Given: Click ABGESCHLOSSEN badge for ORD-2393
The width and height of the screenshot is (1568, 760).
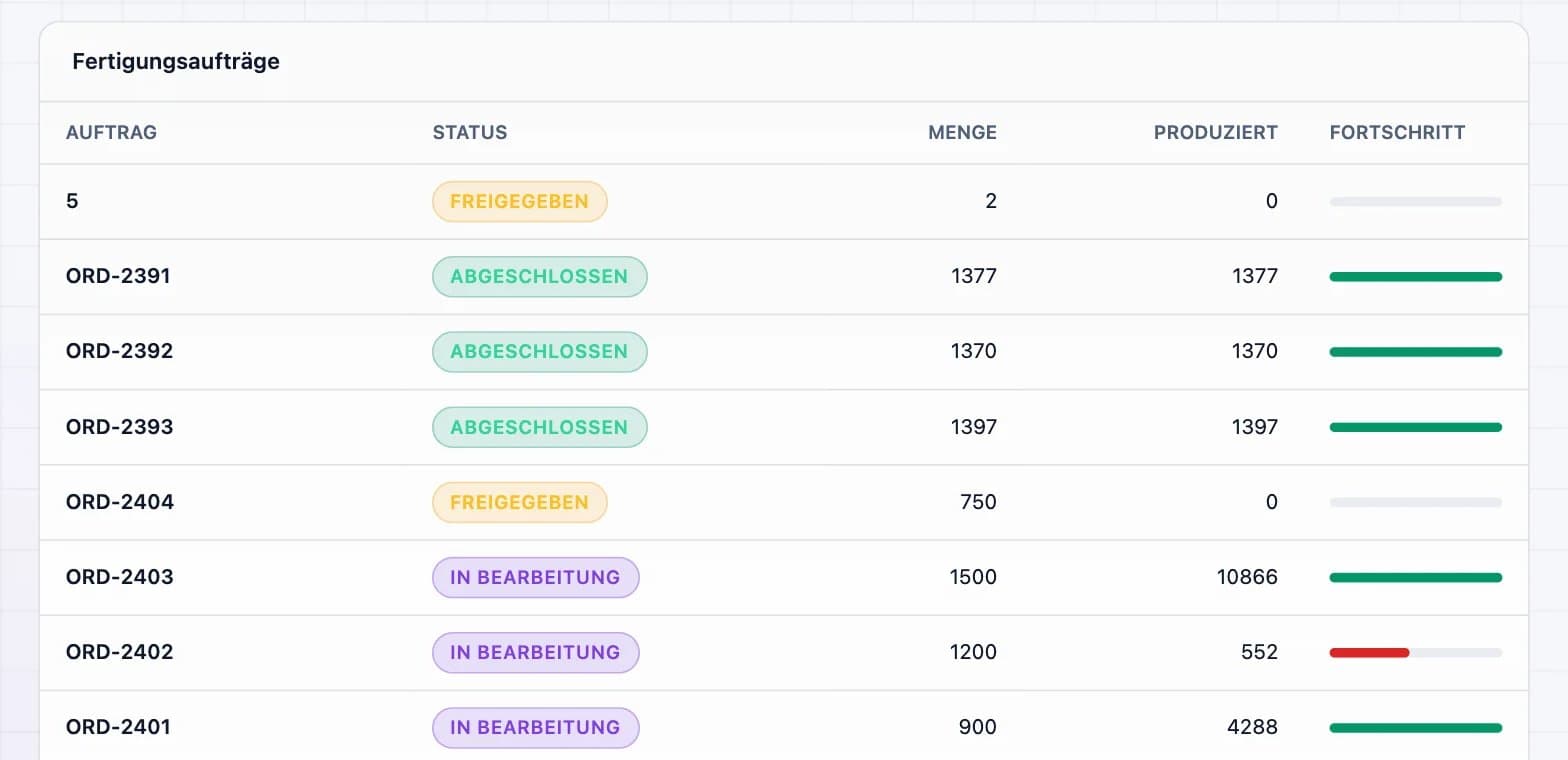Looking at the screenshot, I should pos(540,427).
